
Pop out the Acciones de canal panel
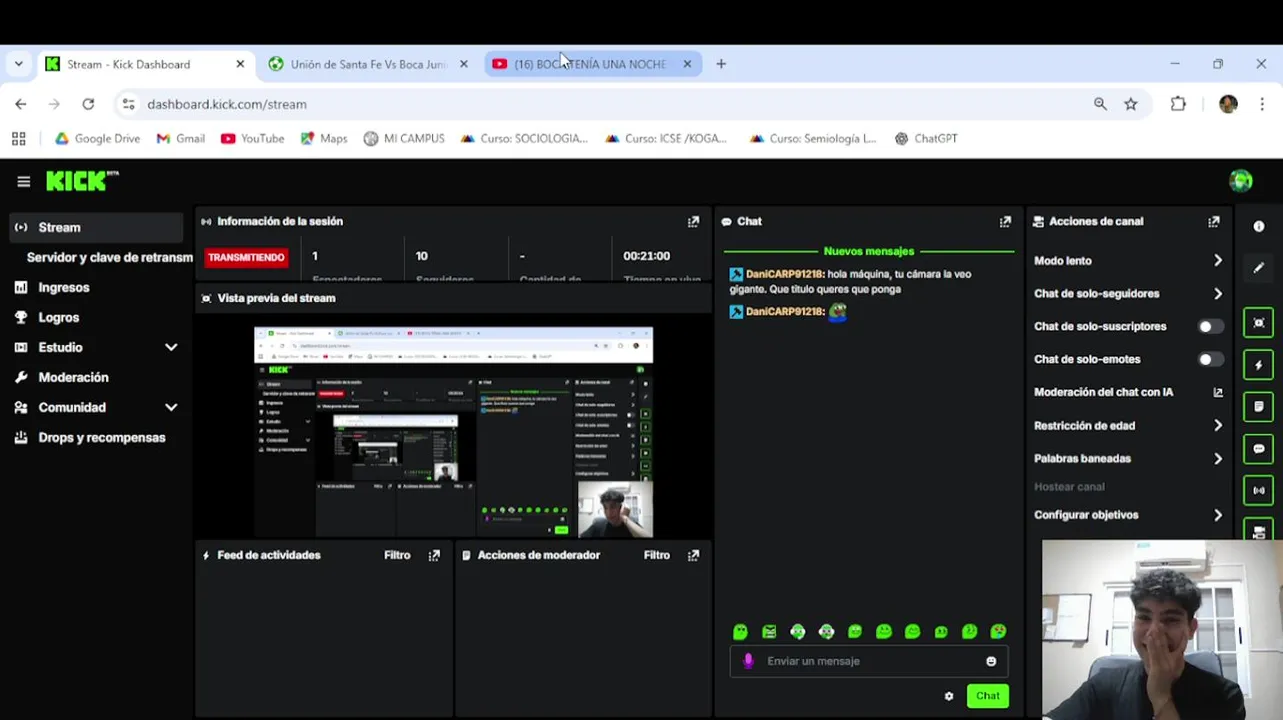click(1214, 222)
